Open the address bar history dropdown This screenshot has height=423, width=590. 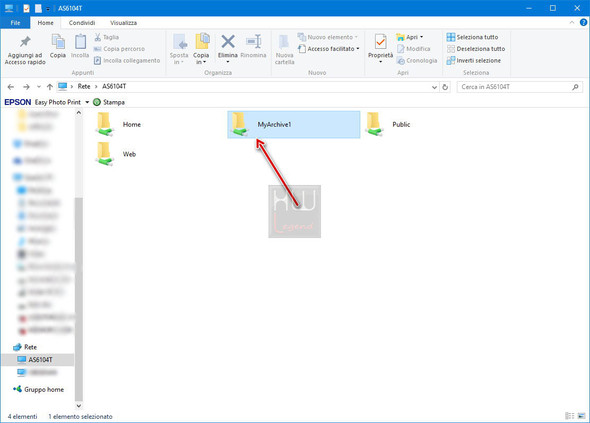coord(434,87)
